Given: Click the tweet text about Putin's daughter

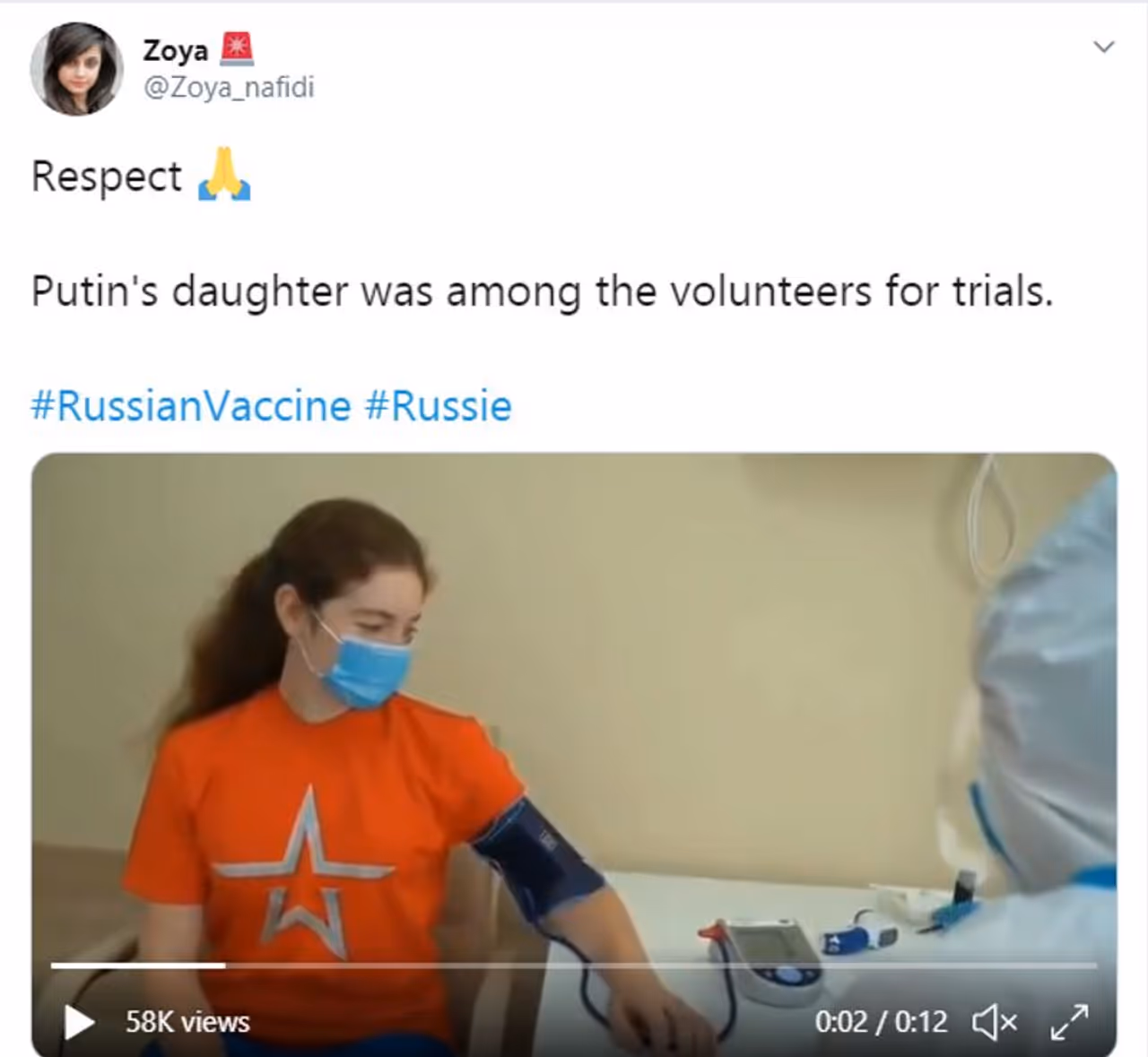Looking at the screenshot, I should [x=542, y=291].
